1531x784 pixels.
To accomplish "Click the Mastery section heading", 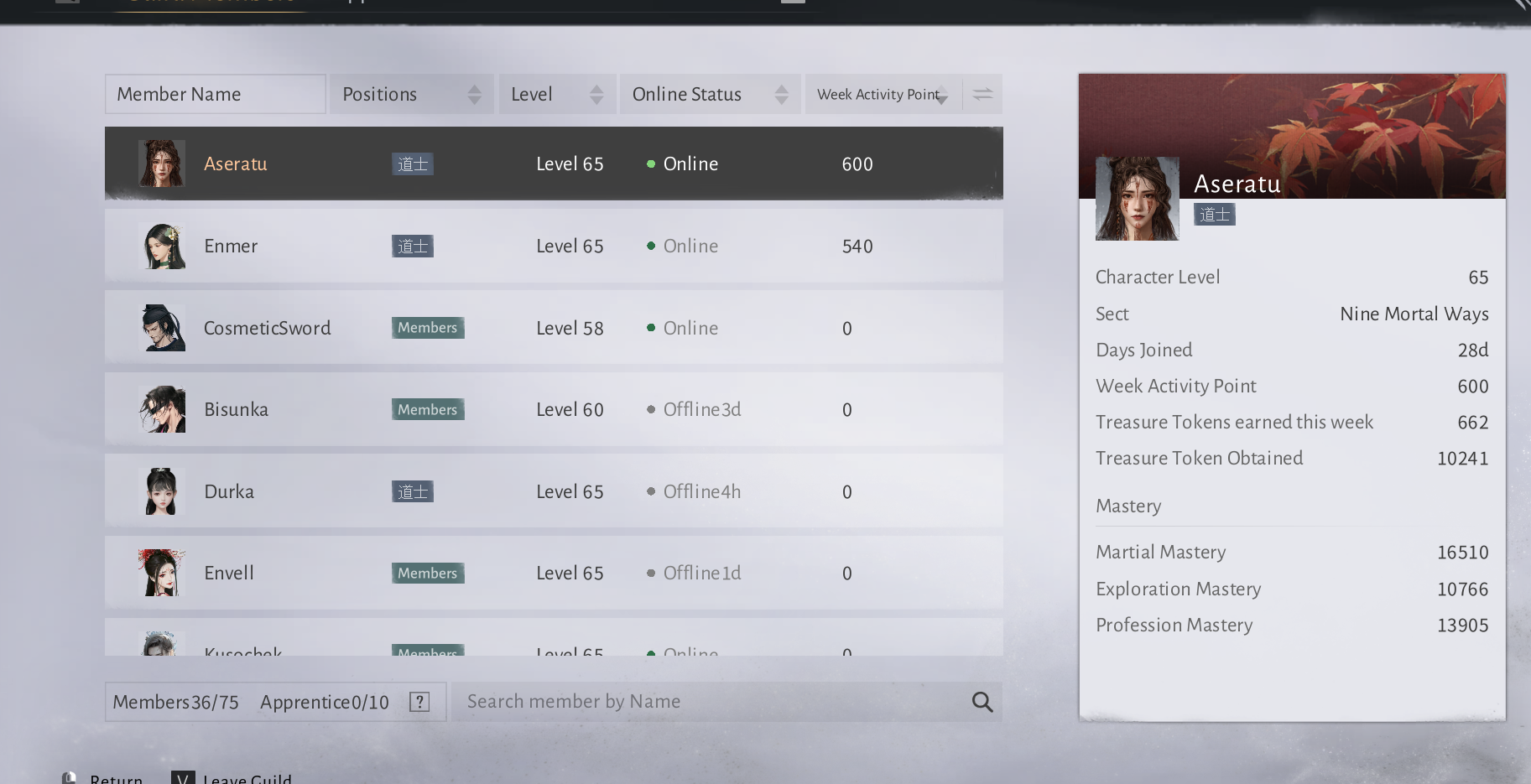I will 1128,506.
